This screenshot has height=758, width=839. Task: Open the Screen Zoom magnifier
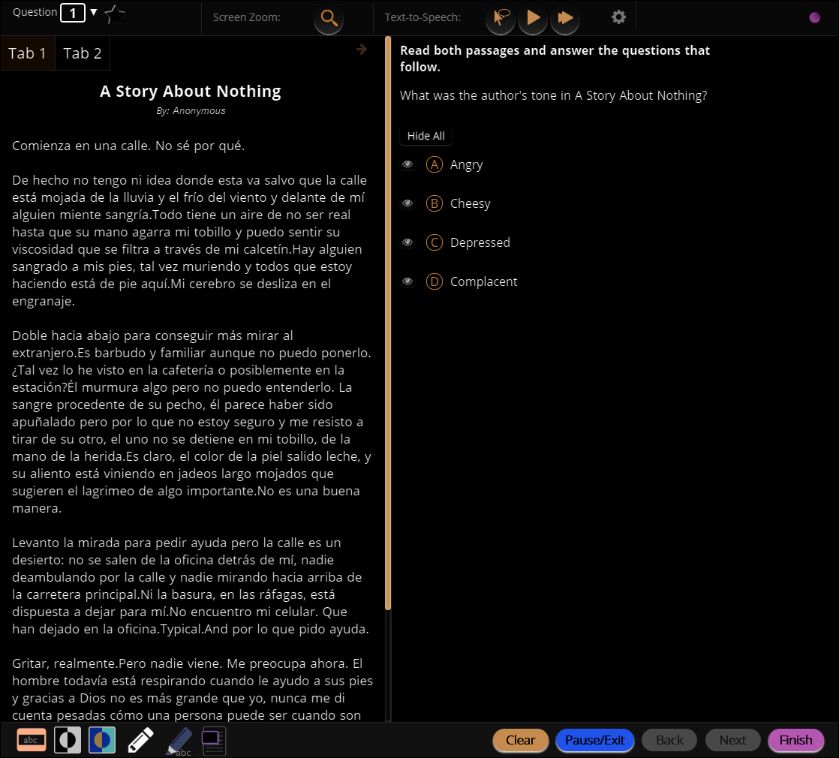pyautogui.click(x=329, y=18)
